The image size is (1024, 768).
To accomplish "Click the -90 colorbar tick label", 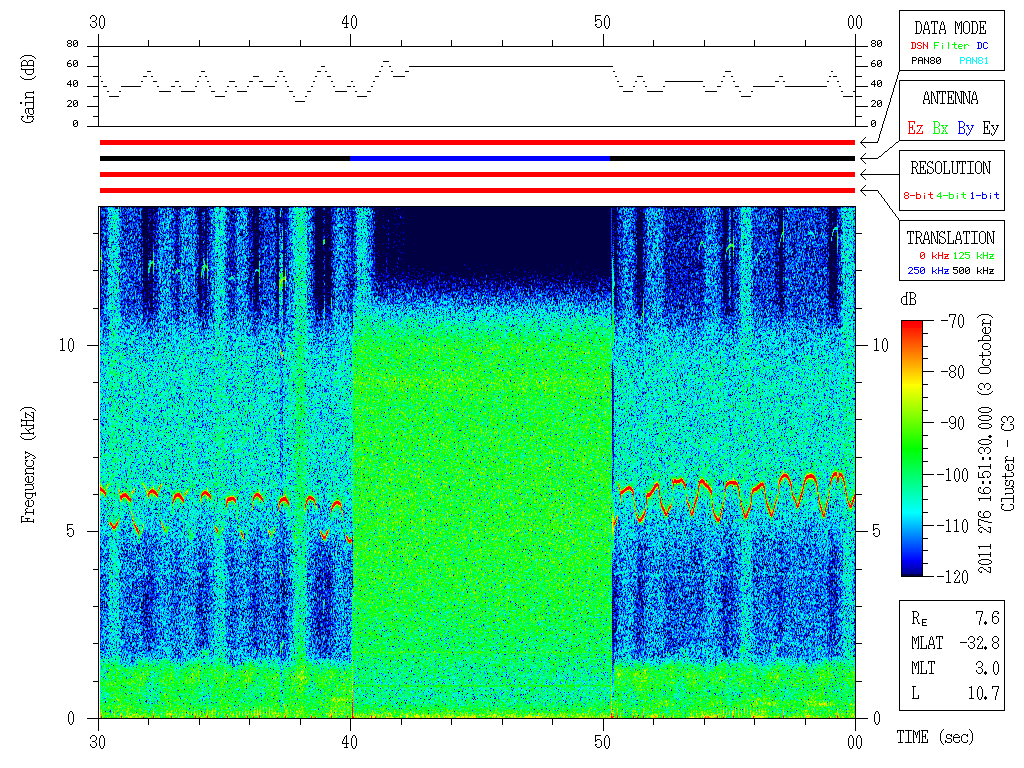I will 953,423.
